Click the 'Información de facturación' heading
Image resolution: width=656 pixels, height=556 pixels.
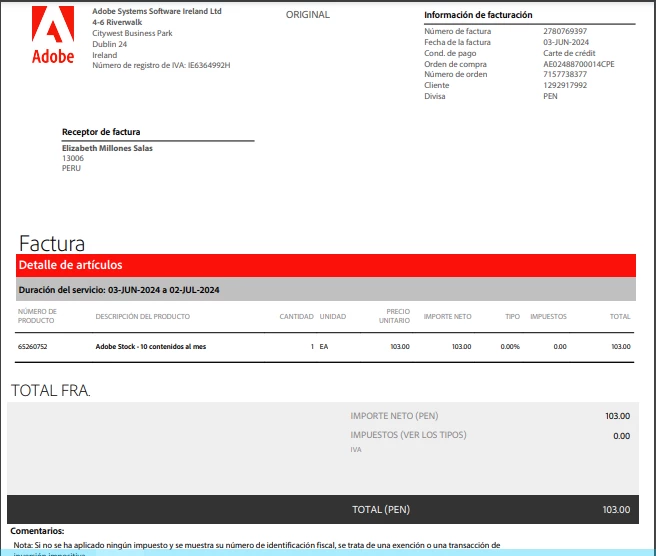[478, 15]
